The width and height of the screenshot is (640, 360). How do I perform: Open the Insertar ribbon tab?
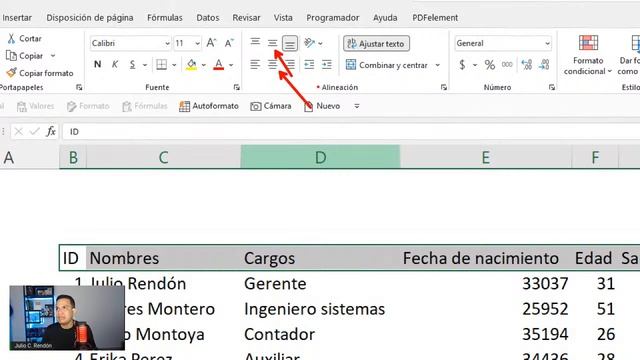[x=17, y=18]
